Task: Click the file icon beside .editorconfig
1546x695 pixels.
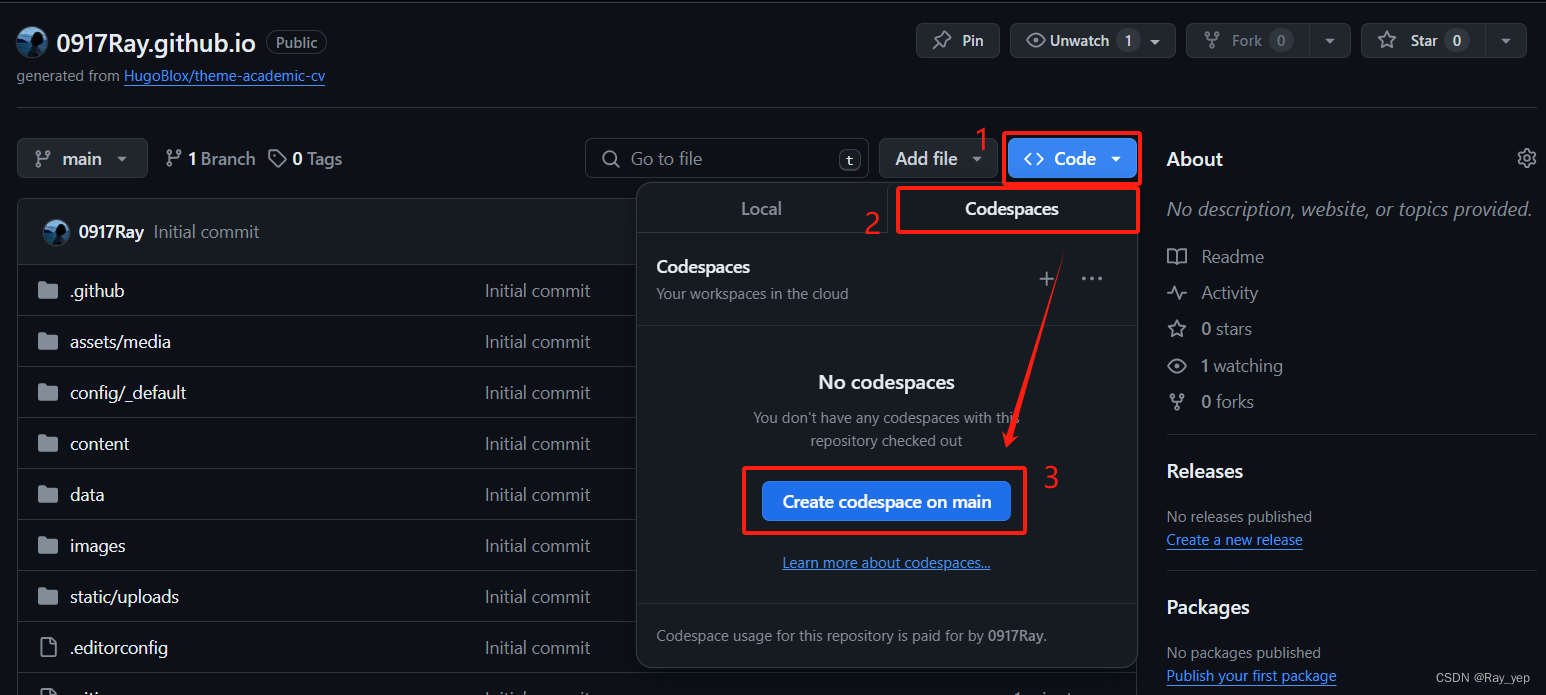Action: (48, 648)
